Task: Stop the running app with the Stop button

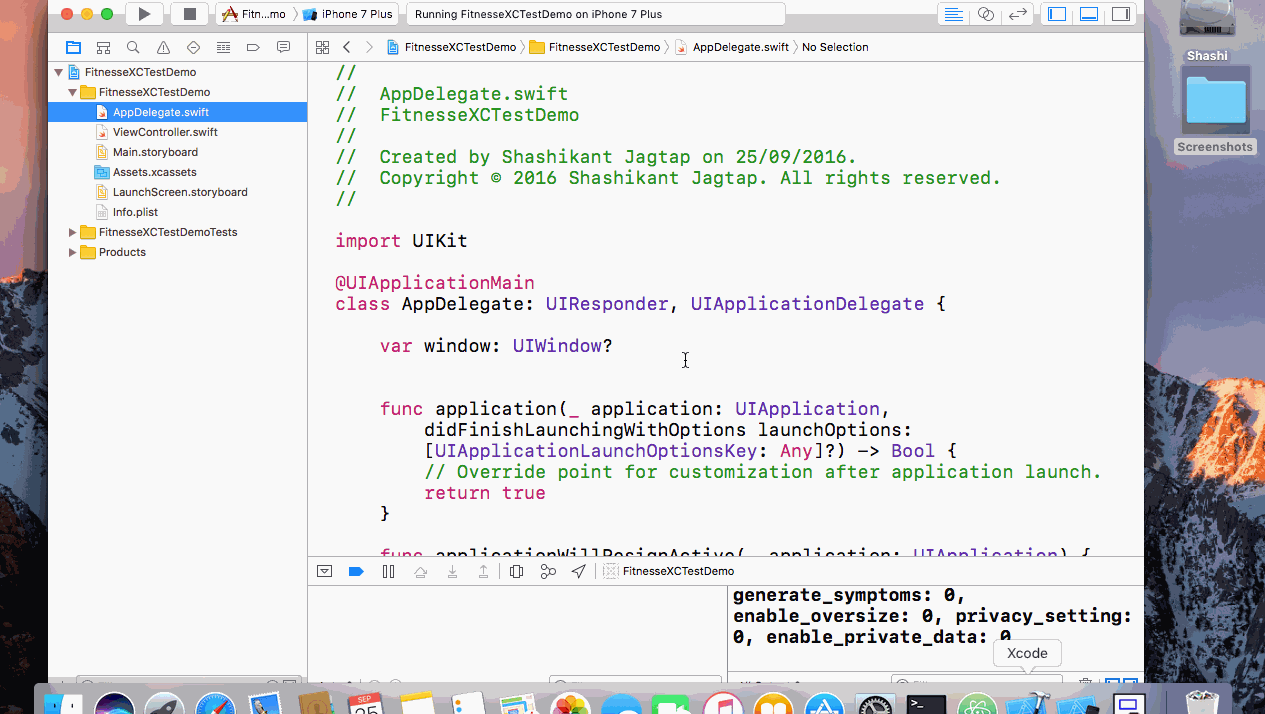Action: click(189, 14)
